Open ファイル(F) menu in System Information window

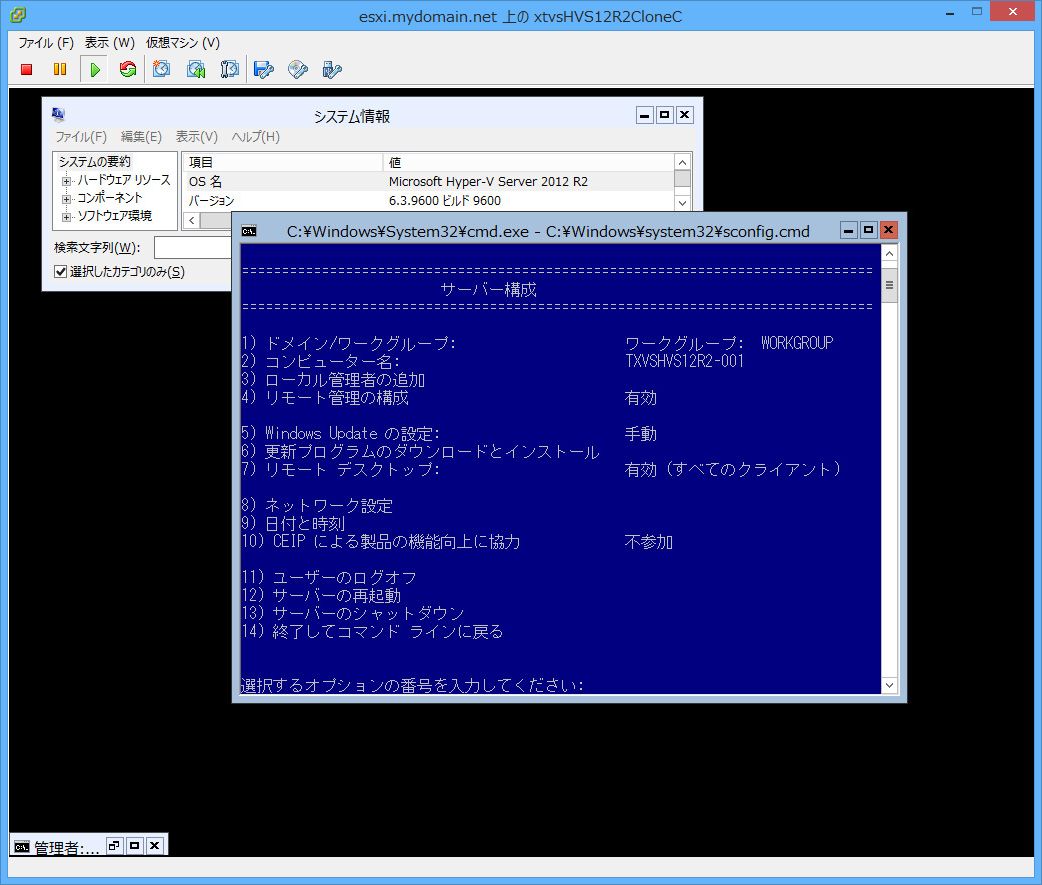pyautogui.click(x=81, y=137)
